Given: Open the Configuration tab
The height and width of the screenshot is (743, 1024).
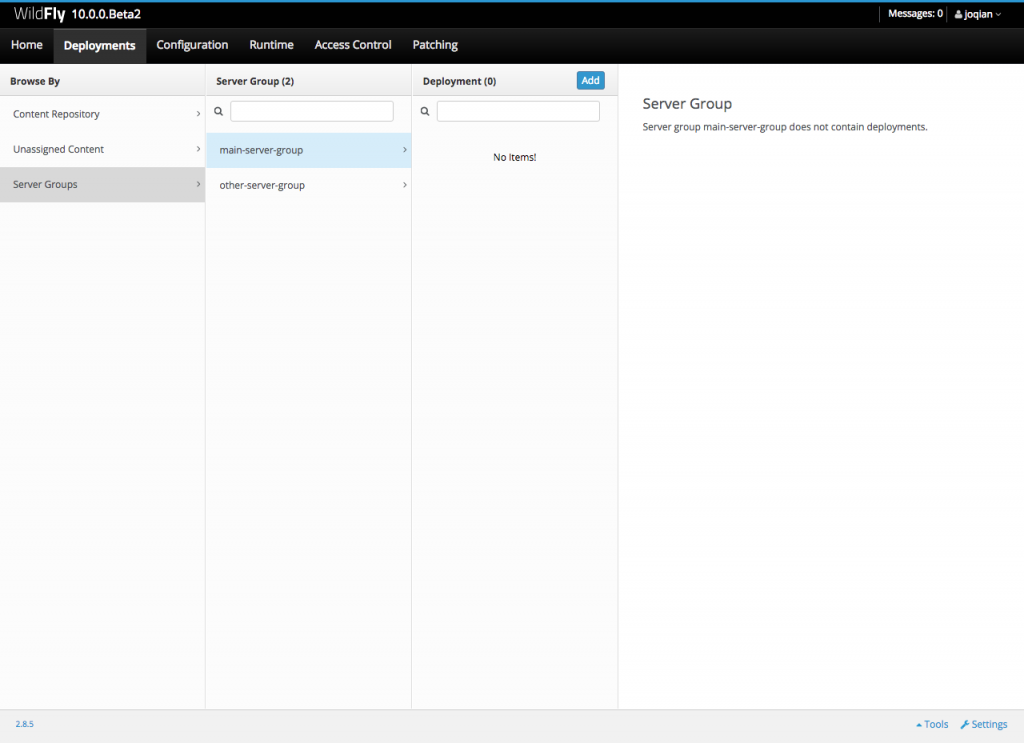Looking at the screenshot, I should [x=192, y=45].
